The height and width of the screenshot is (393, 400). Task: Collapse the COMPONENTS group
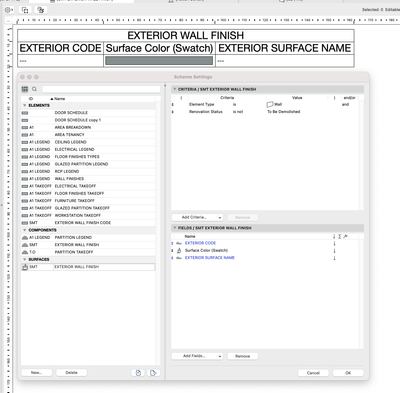24,230
